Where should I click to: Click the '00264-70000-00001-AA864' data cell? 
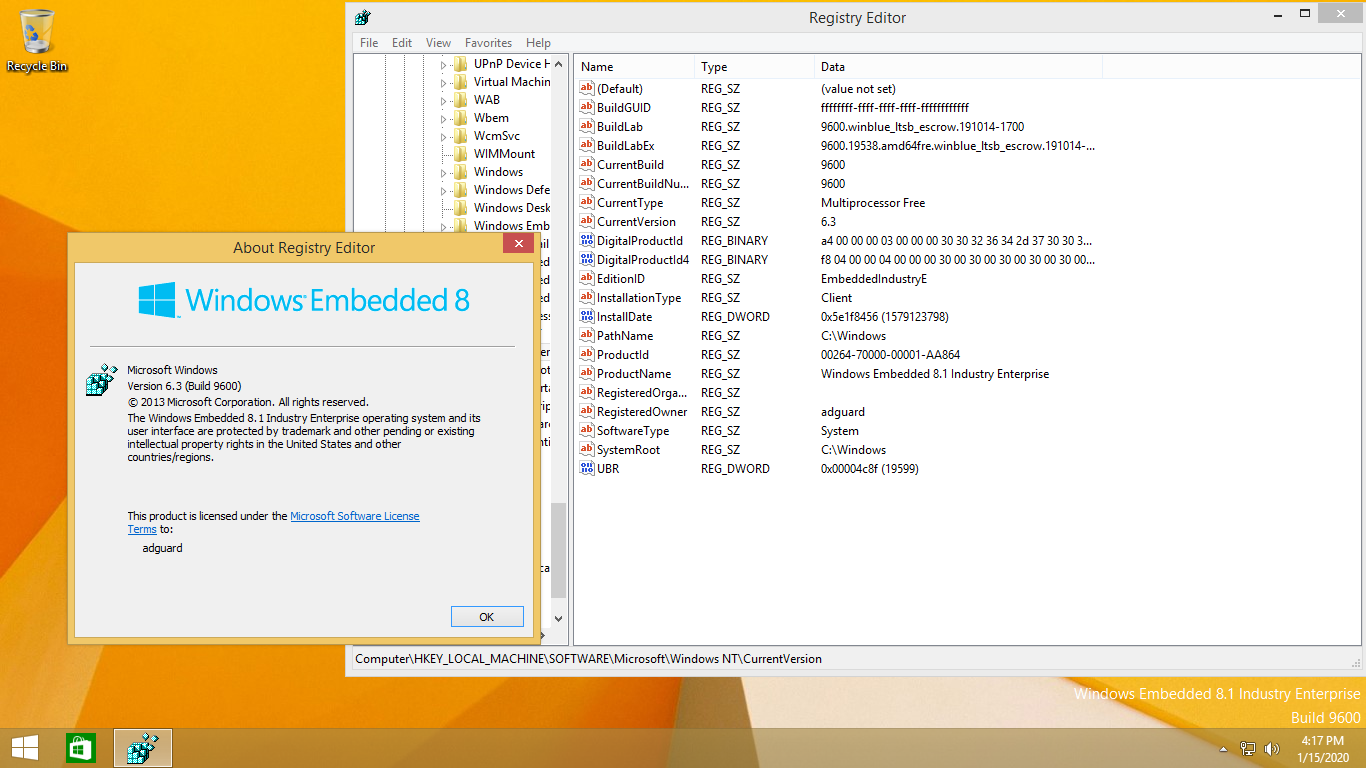(891, 355)
